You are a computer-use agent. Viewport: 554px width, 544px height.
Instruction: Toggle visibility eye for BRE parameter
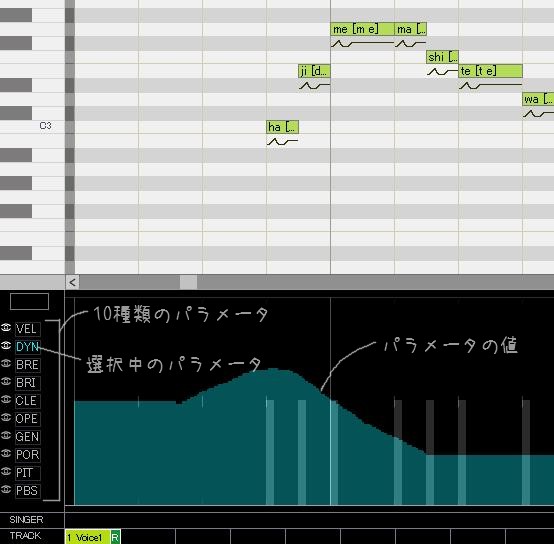coord(6,363)
